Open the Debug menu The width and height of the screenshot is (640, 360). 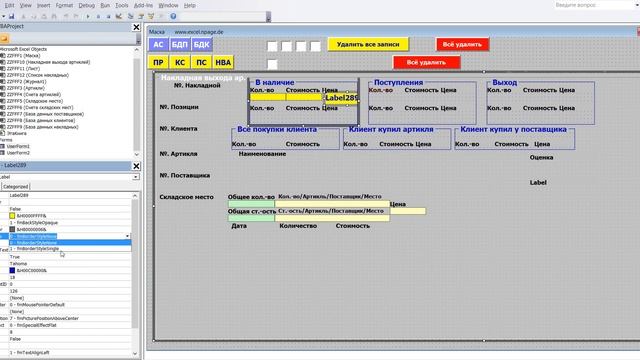click(87, 5)
